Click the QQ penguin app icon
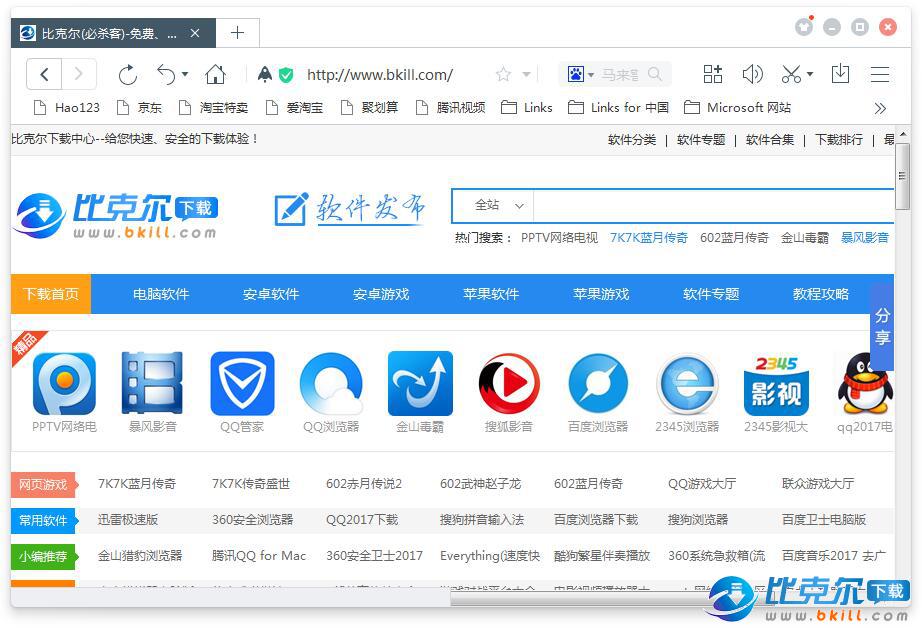 click(x=865, y=383)
